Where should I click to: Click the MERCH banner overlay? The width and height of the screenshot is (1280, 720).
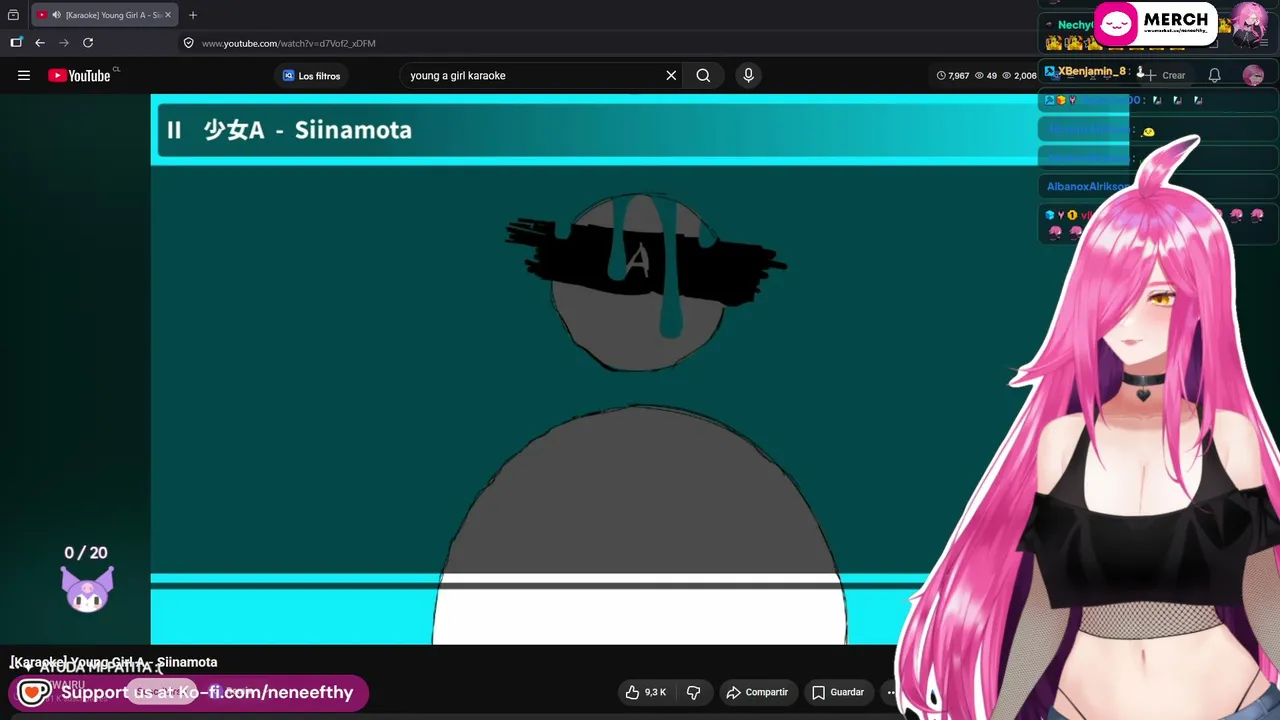pyautogui.click(x=1155, y=22)
